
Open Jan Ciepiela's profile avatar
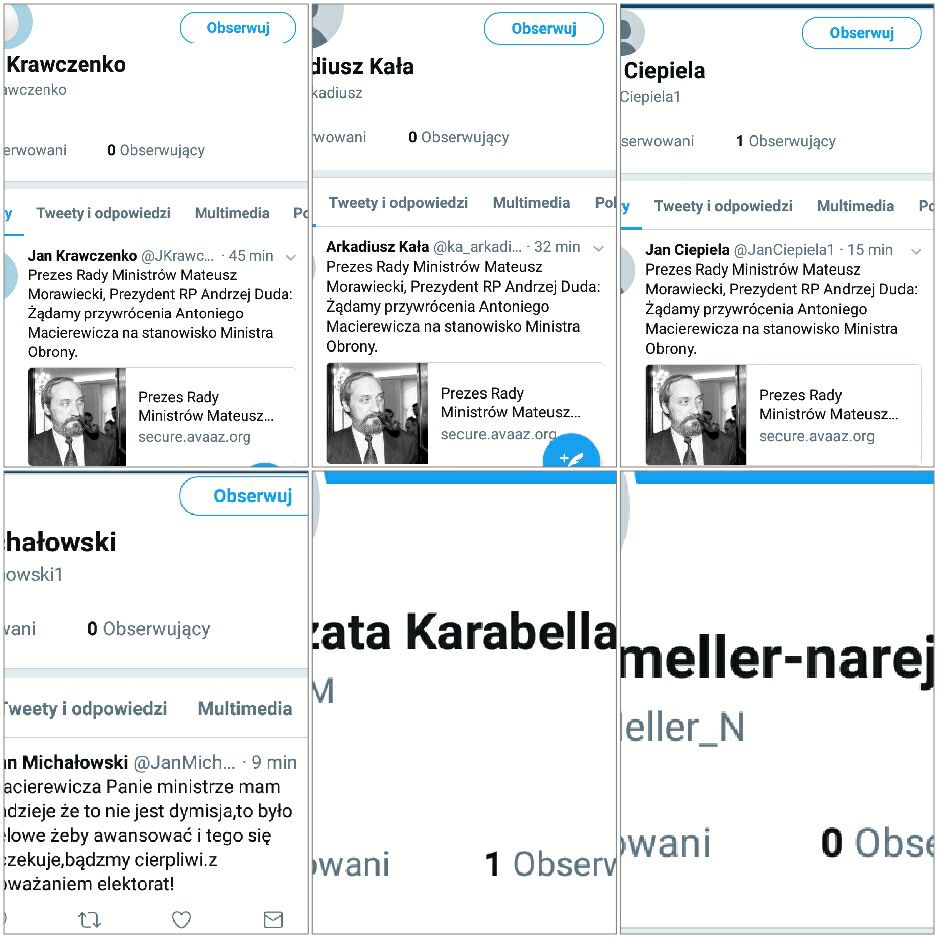coord(632,33)
